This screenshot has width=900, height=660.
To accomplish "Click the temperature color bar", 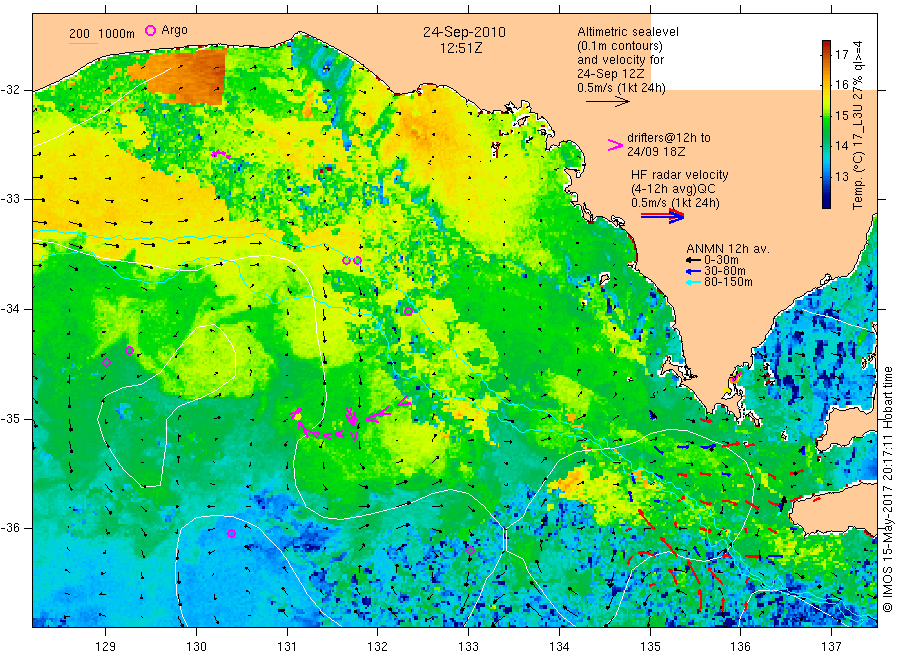I will 826,124.
